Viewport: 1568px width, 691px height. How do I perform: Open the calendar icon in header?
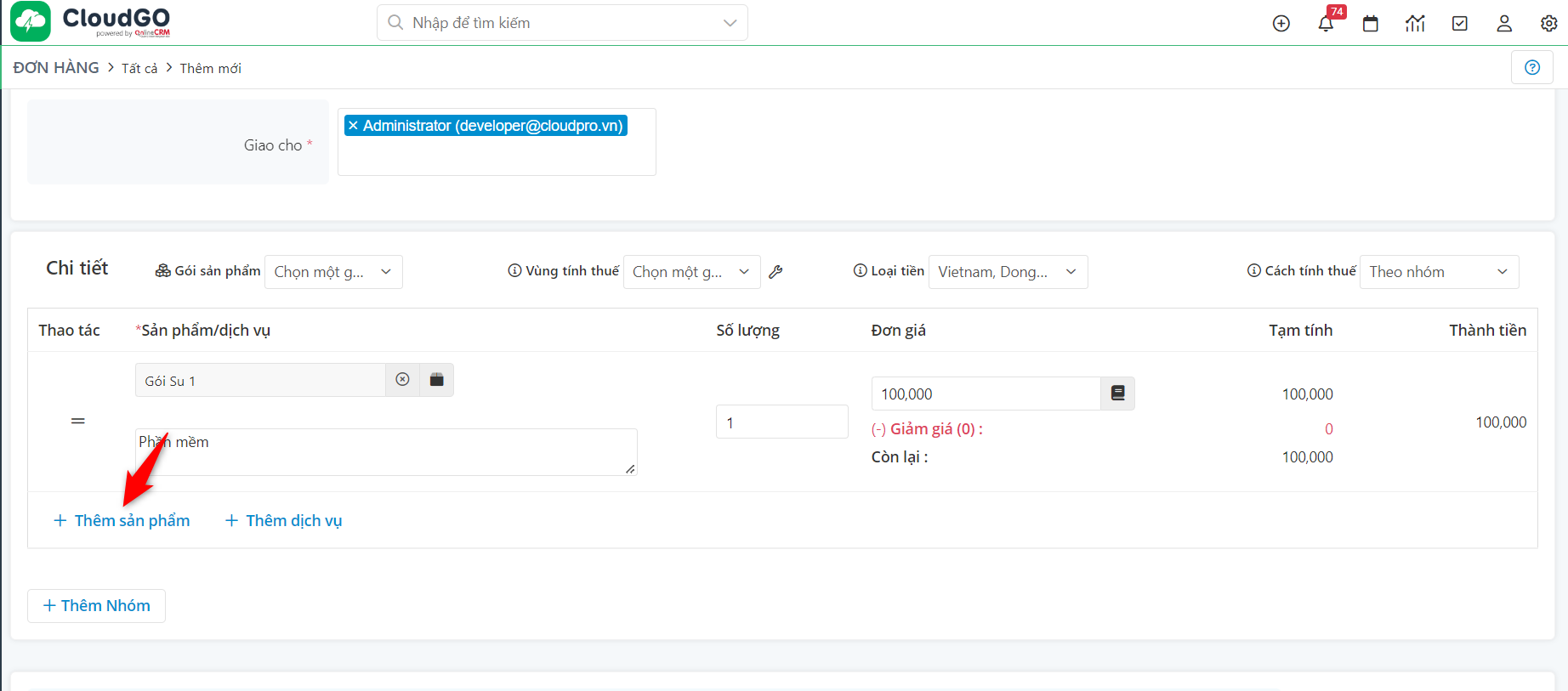[1371, 24]
